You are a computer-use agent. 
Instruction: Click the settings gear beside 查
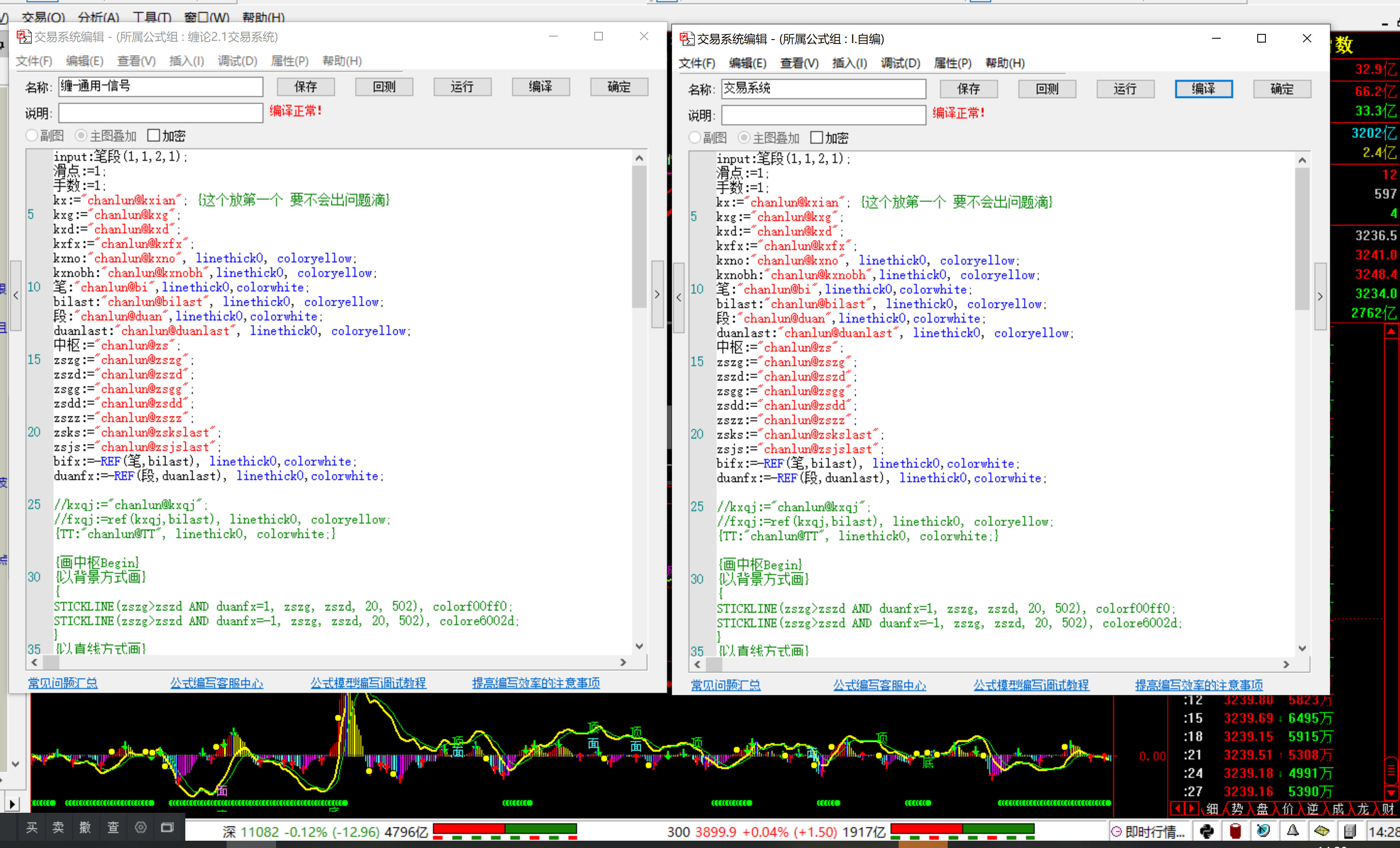coord(140,827)
